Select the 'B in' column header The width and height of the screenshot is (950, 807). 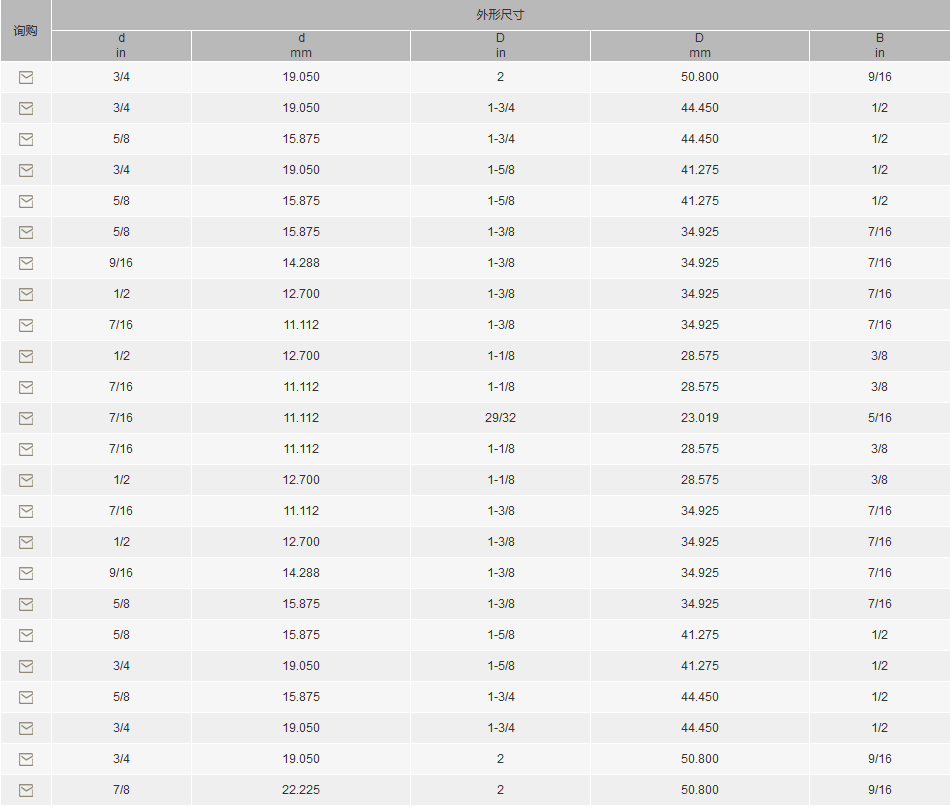879,46
